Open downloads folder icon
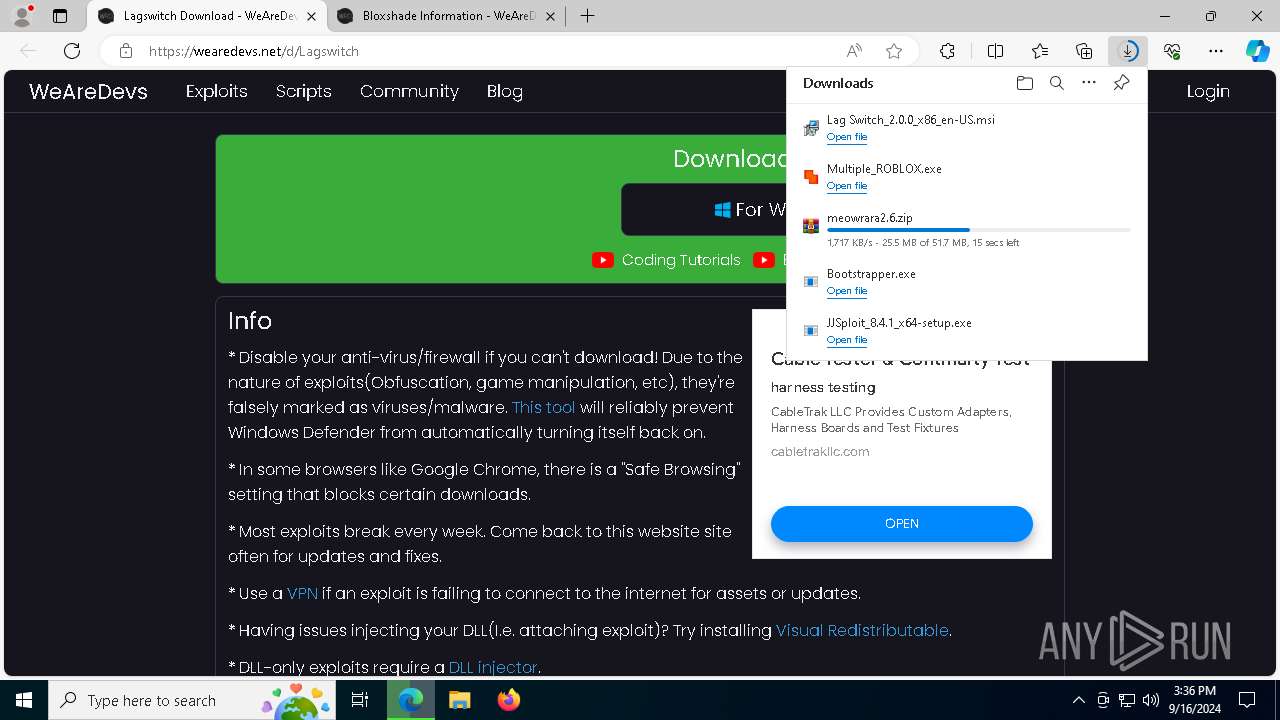This screenshot has width=1280, height=720. [1024, 83]
